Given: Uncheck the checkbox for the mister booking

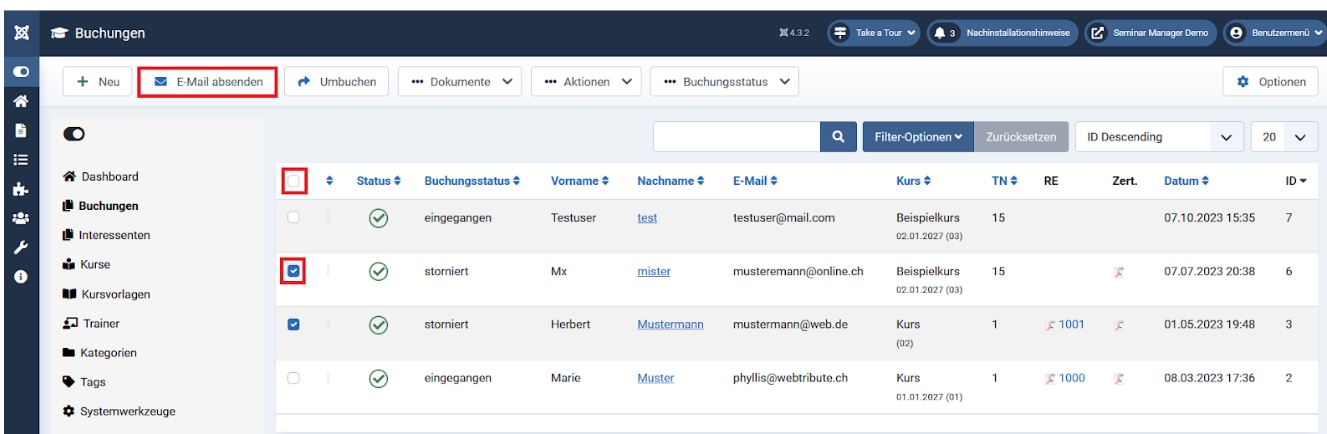Looking at the screenshot, I should point(294,271).
